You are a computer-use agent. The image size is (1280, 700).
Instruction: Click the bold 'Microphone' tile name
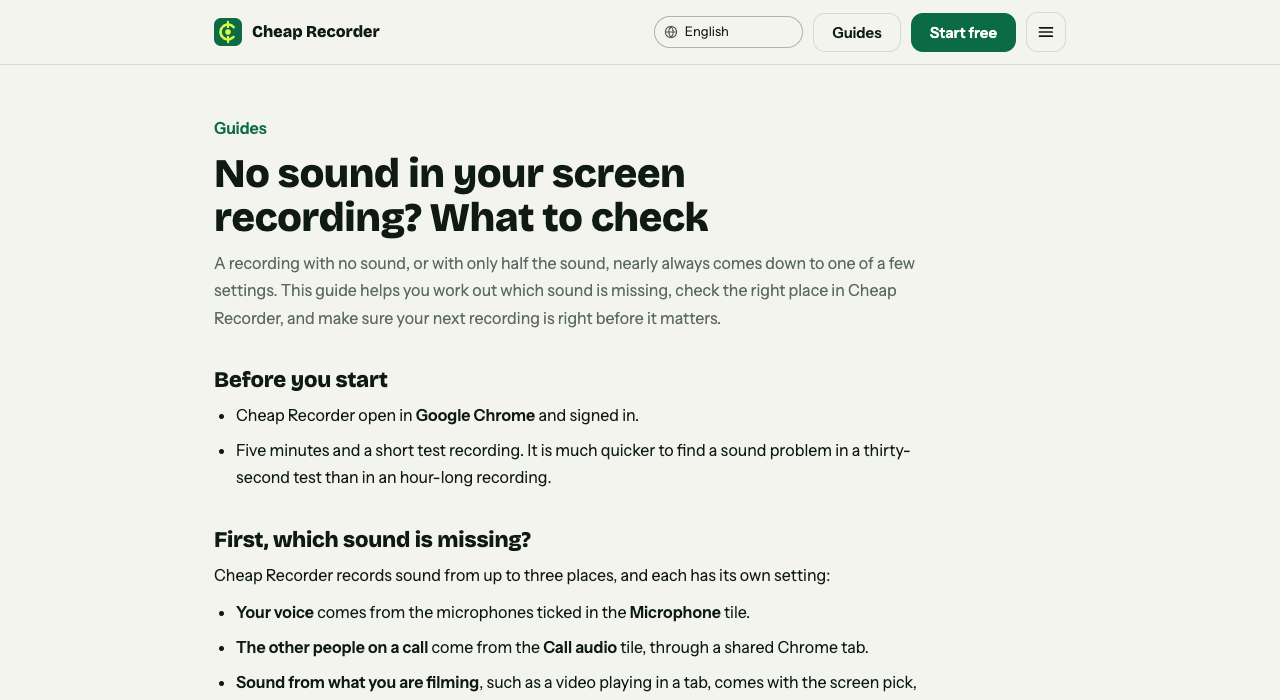point(675,612)
